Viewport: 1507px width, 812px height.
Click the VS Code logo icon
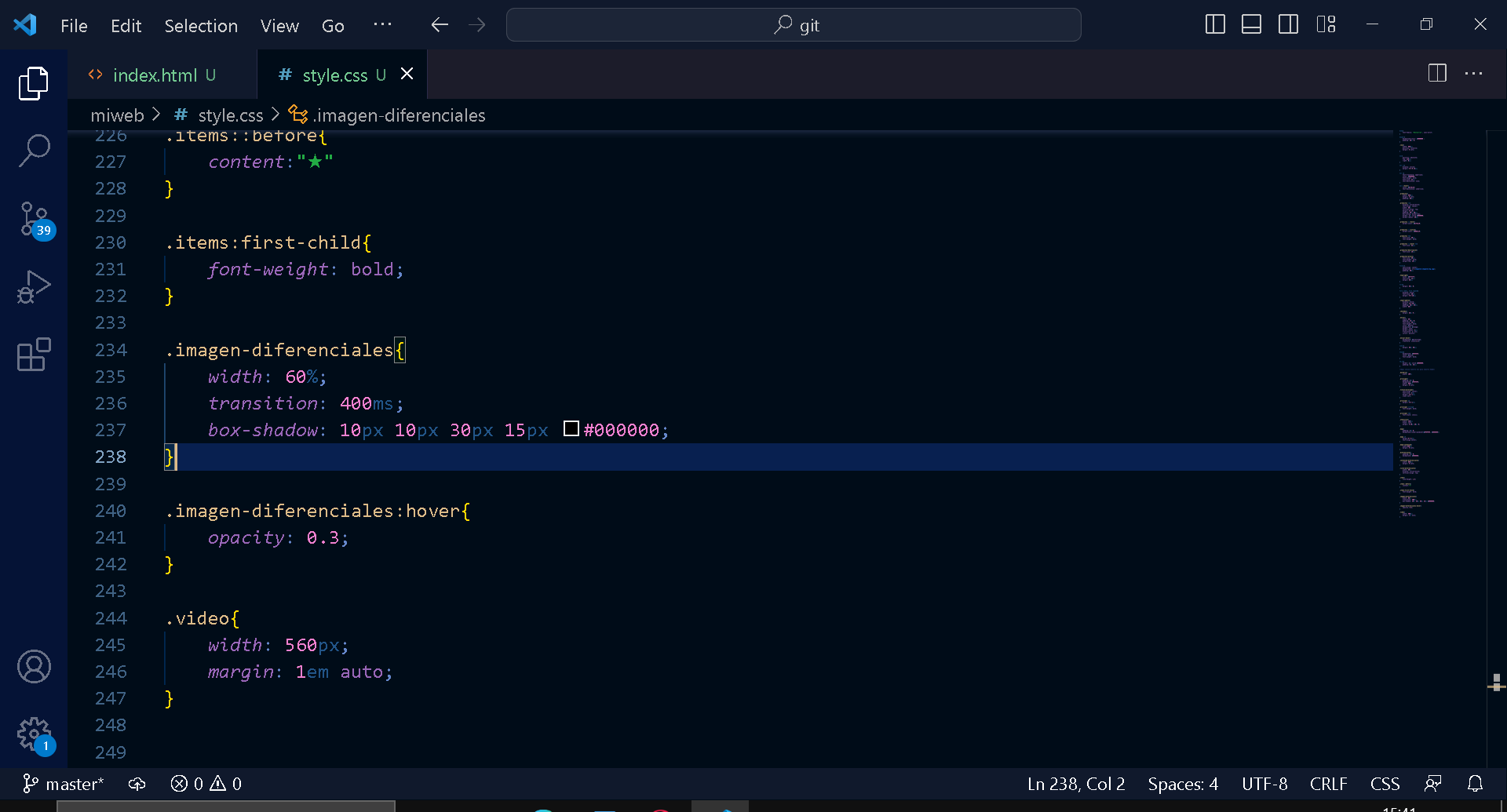coord(25,25)
